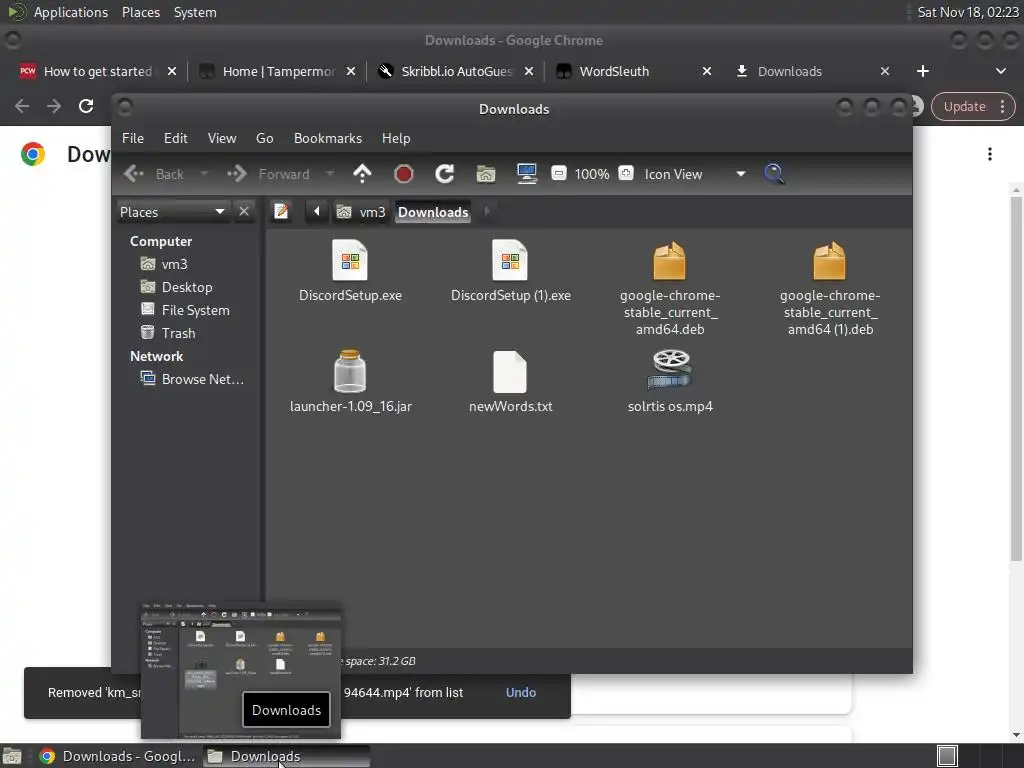Open the Icon View mode dropdown
The width and height of the screenshot is (1024, 768).
(x=695, y=174)
